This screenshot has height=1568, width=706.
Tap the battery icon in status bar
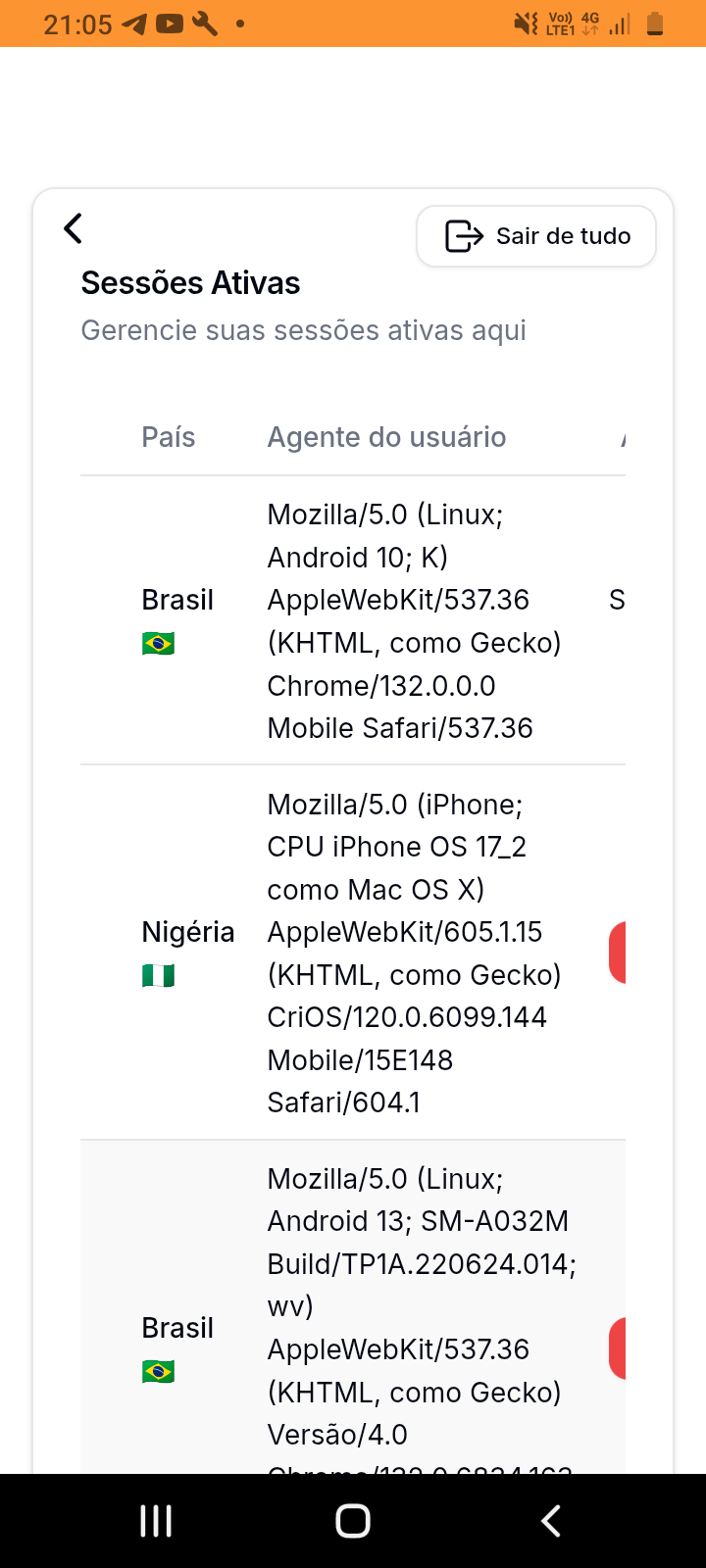(655, 24)
